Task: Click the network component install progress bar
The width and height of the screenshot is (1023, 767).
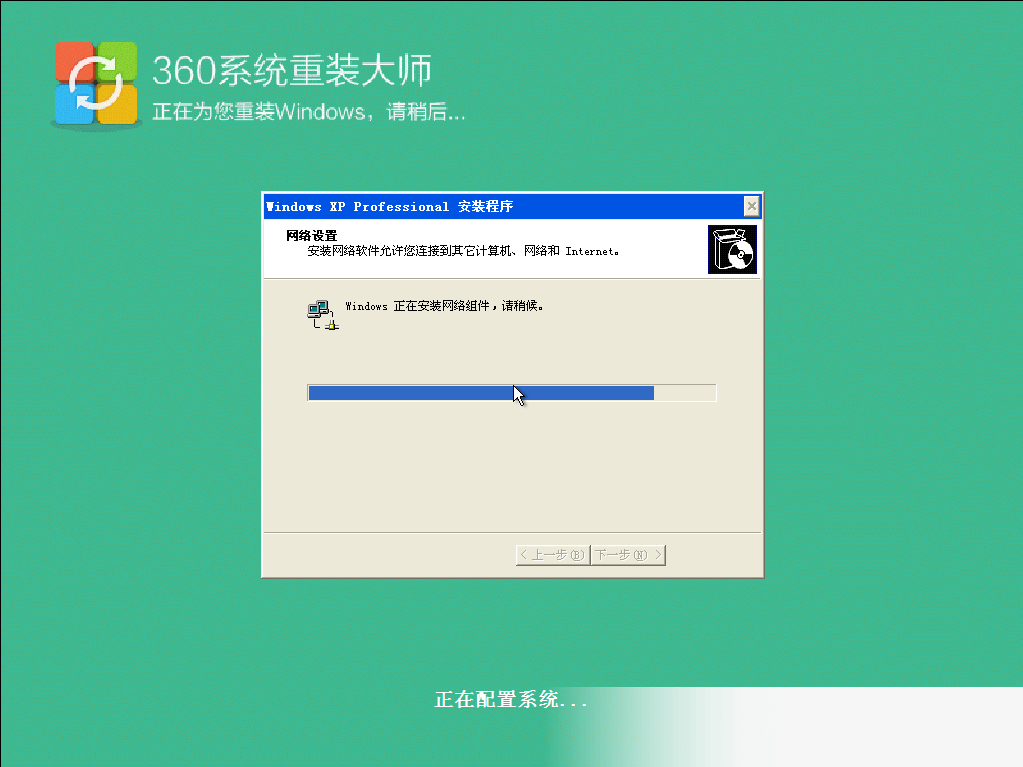Action: point(512,393)
